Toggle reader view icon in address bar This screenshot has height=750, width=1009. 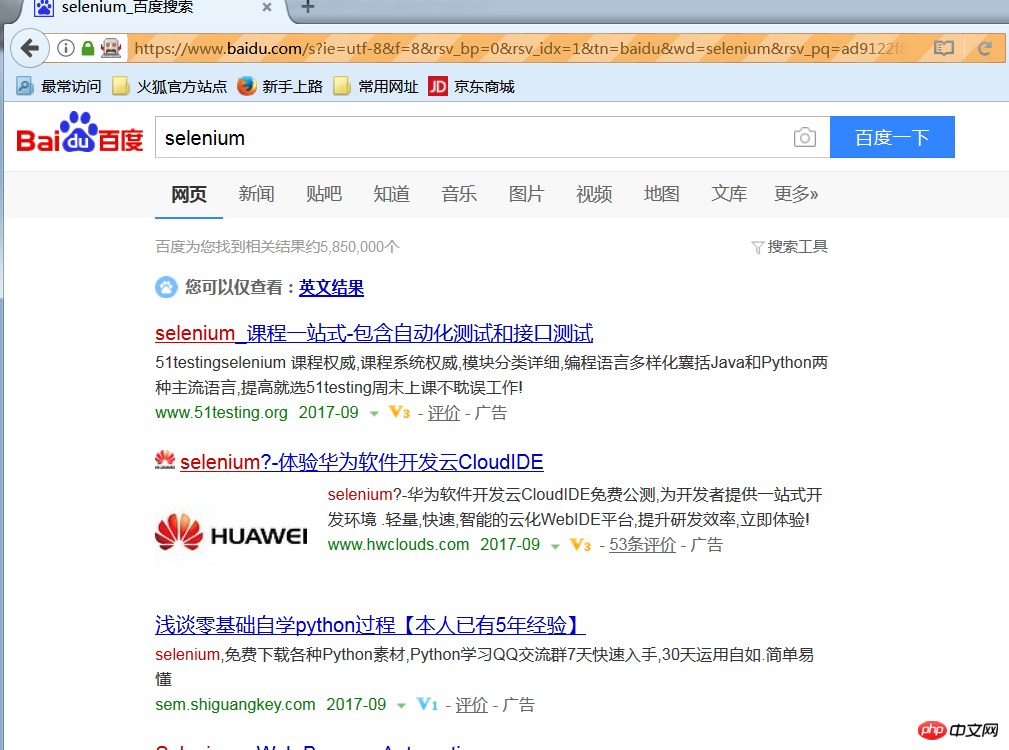click(943, 48)
